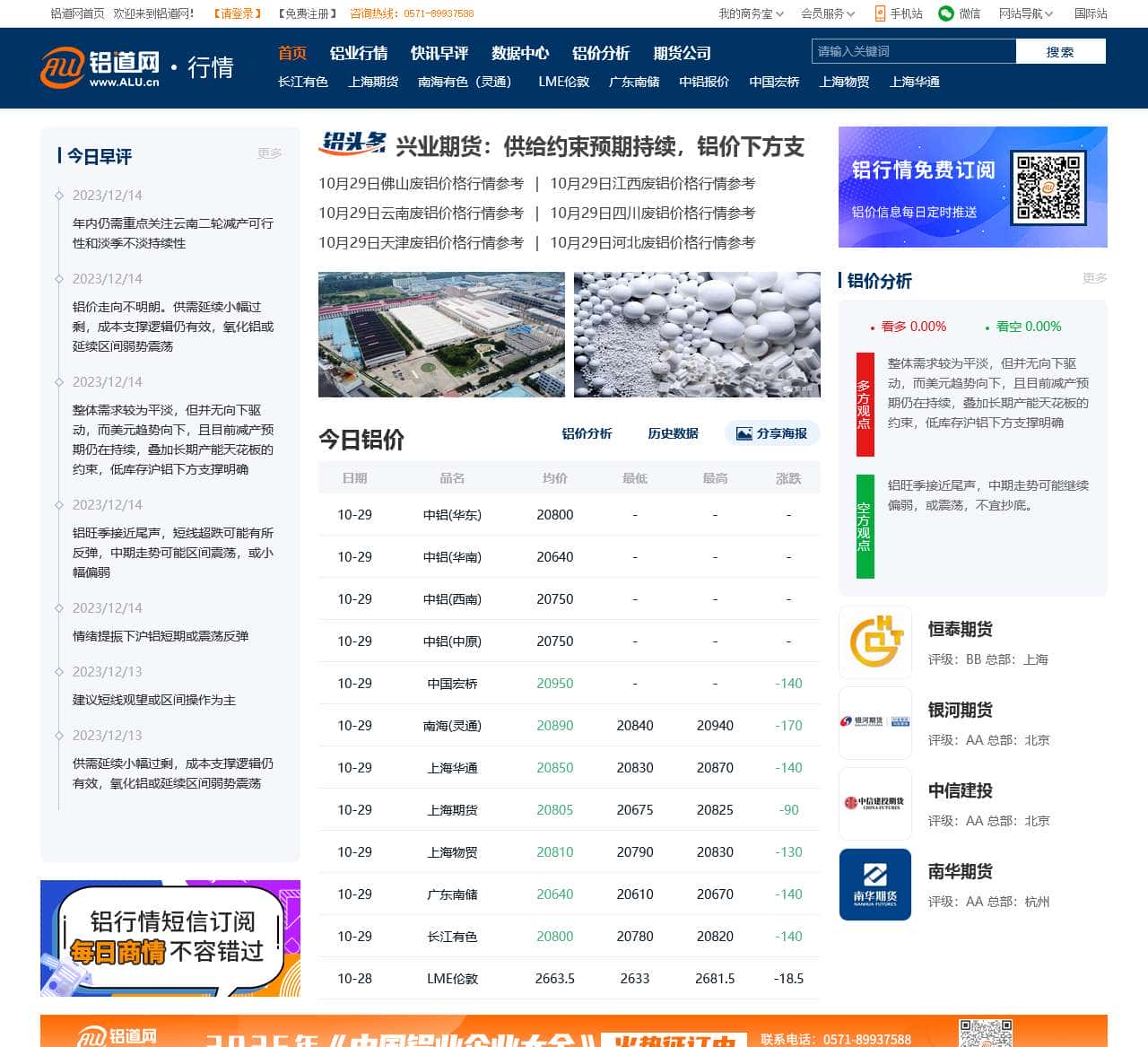Select LME伦敦 sub-navigation link
Image resolution: width=1148 pixels, height=1047 pixels.
point(564,82)
